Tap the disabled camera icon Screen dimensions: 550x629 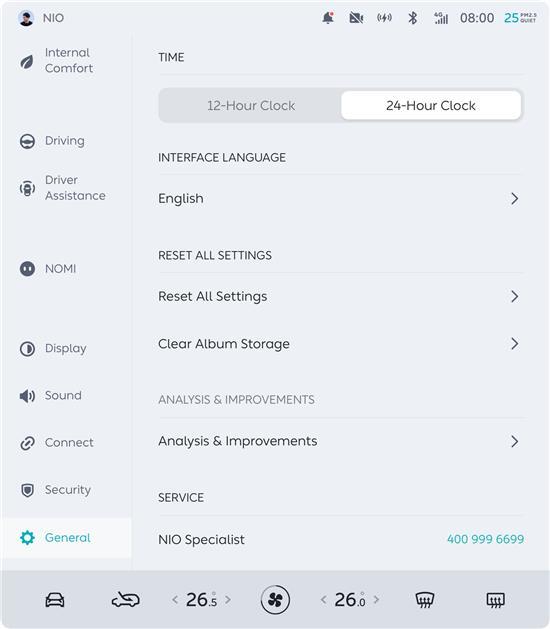click(x=356, y=18)
